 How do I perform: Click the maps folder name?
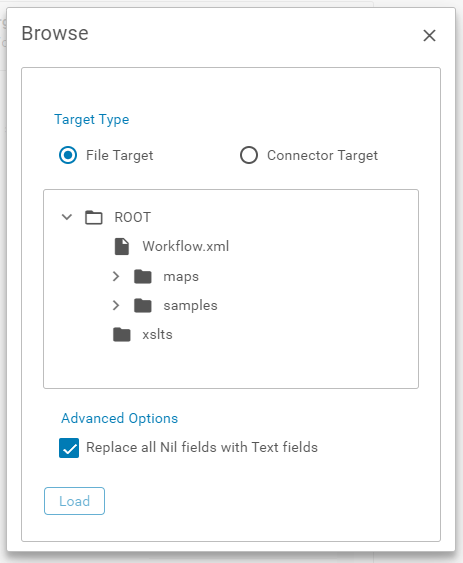(x=181, y=277)
